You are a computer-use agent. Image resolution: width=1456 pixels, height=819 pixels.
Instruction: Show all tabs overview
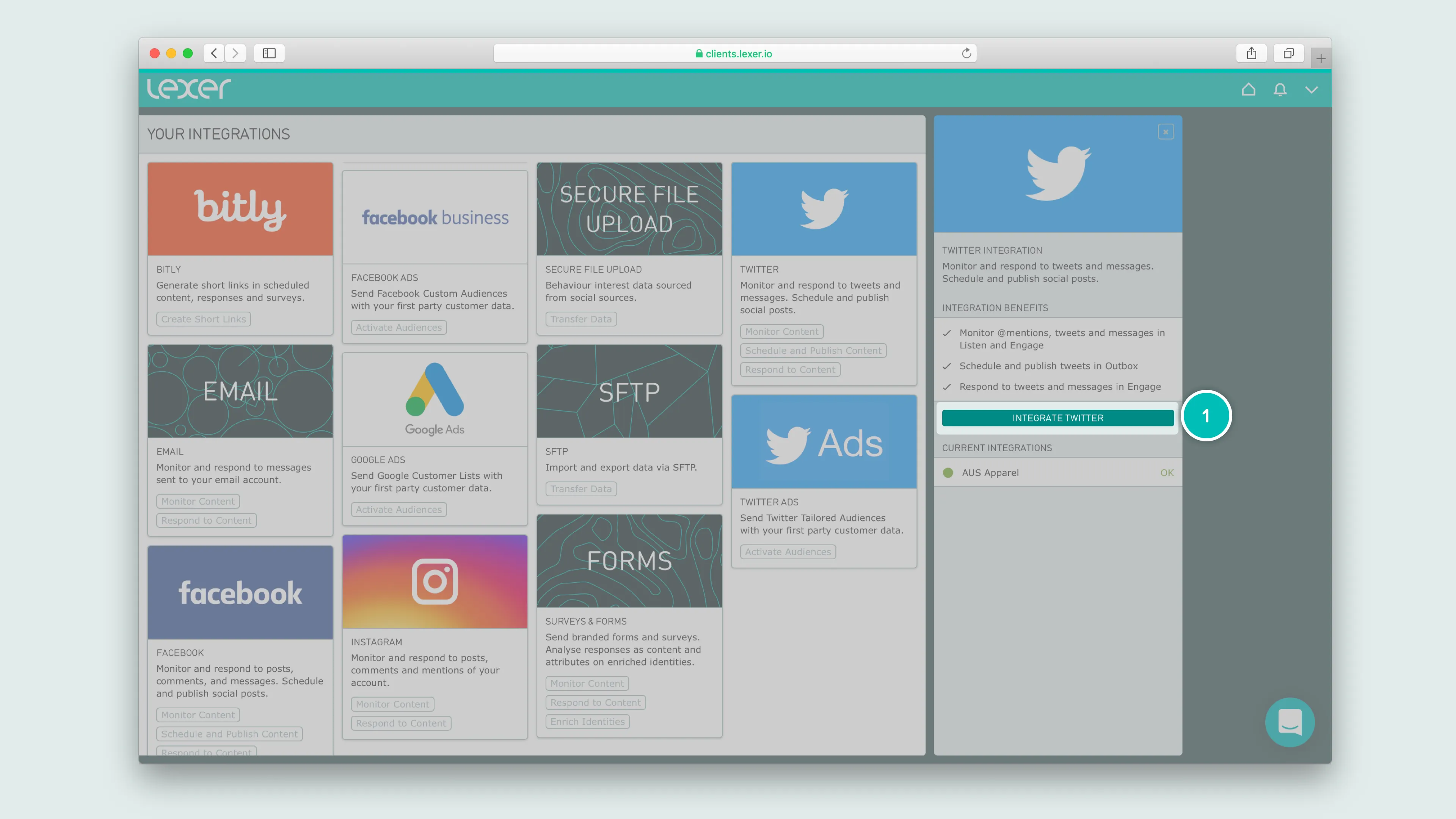click(x=1288, y=53)
